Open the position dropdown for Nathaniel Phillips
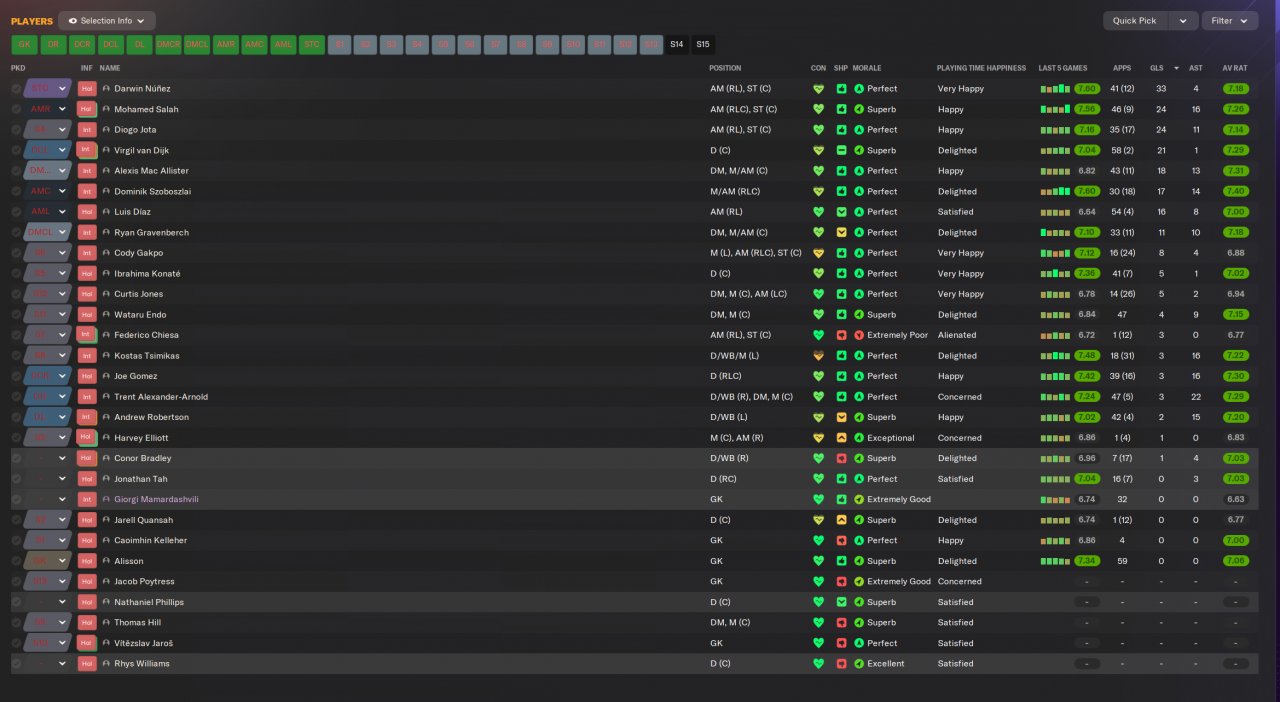This screenshot has height=702, width=1280. point(48,602)
